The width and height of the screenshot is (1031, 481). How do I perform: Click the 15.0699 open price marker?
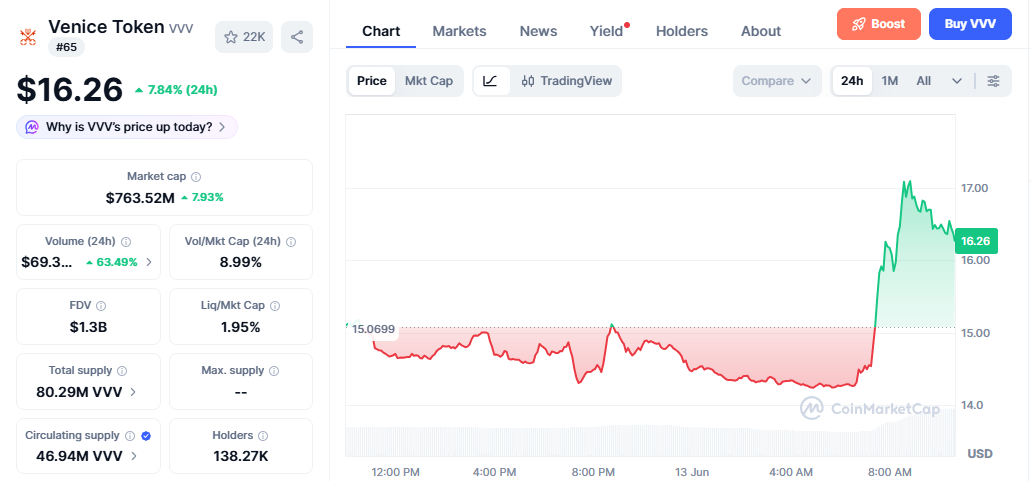(x=373, y=329)
